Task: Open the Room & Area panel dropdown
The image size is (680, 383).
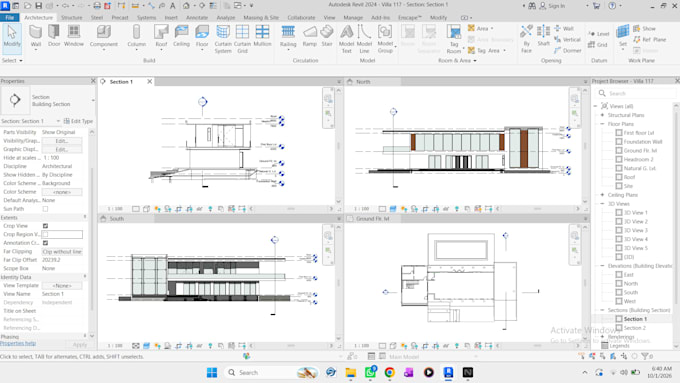Action: [457, 60]
